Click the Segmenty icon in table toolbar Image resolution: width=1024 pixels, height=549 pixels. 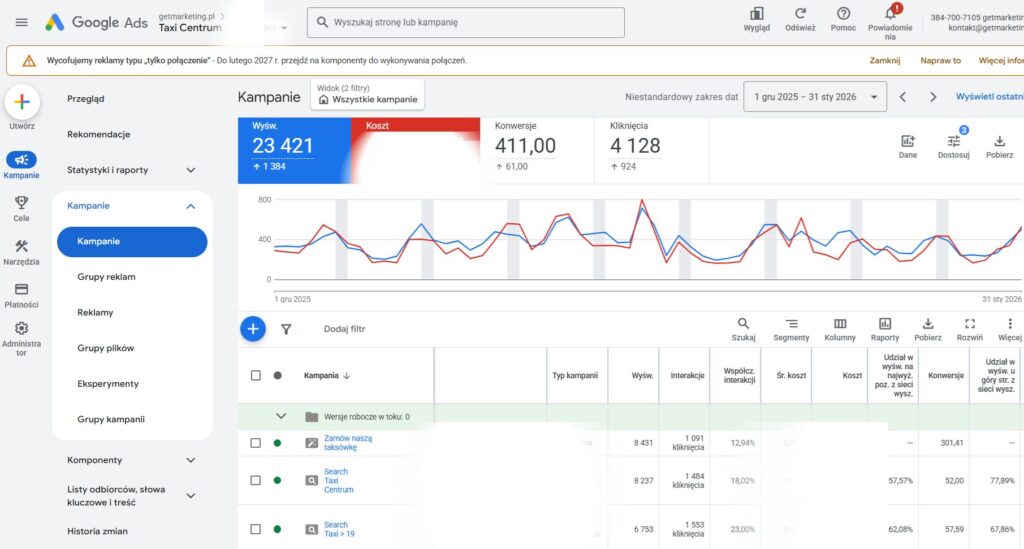(x=791, y=324)
